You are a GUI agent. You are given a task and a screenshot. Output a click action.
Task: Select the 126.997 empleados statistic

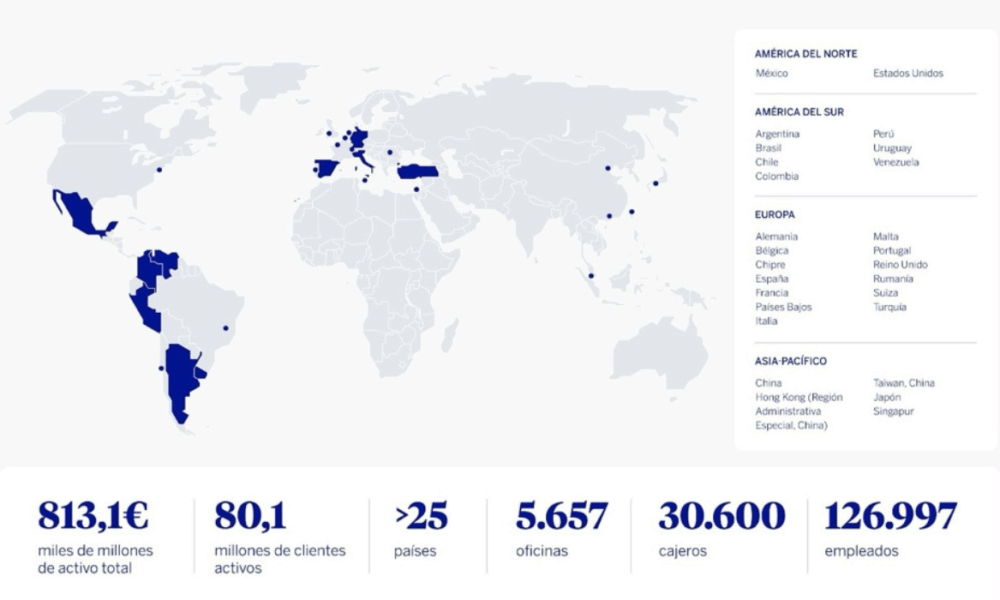point(890,516)
